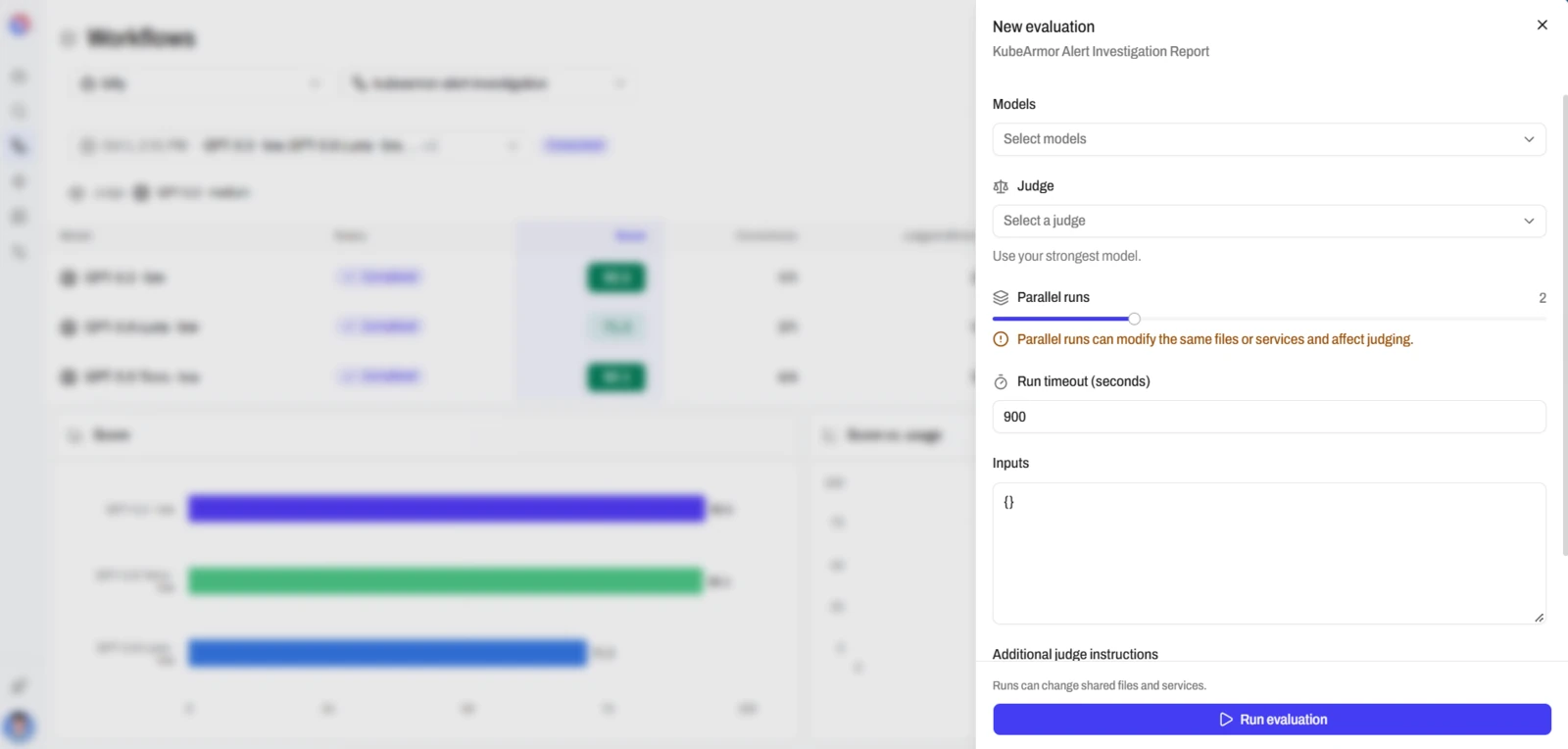
Task: Click the Run timeout field showing 900
Action: tap(1269, 417)
